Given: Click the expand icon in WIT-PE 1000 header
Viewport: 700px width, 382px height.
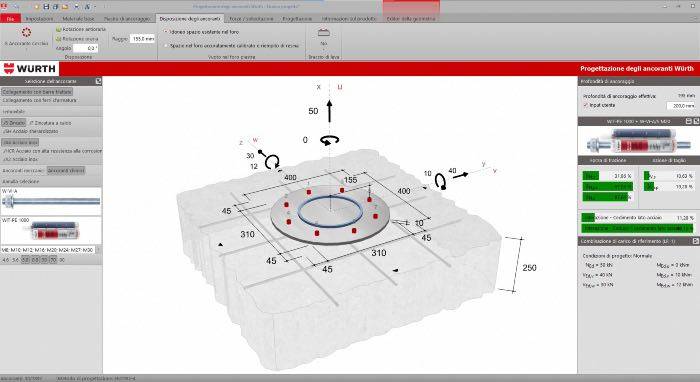Looking at the screenshot, I should tap(696, 121).
